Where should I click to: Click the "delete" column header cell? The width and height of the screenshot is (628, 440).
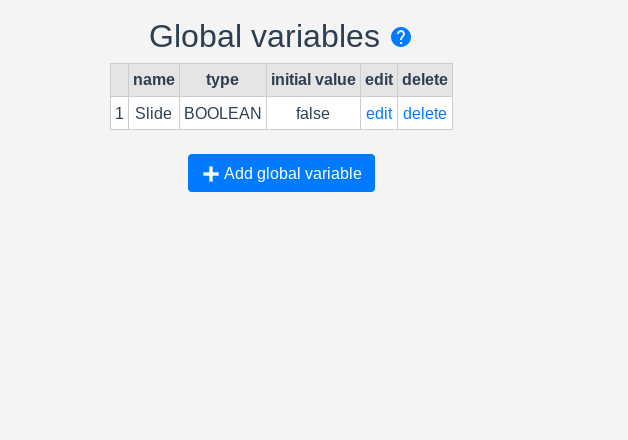pyautogui.click(x=425, y=80)
